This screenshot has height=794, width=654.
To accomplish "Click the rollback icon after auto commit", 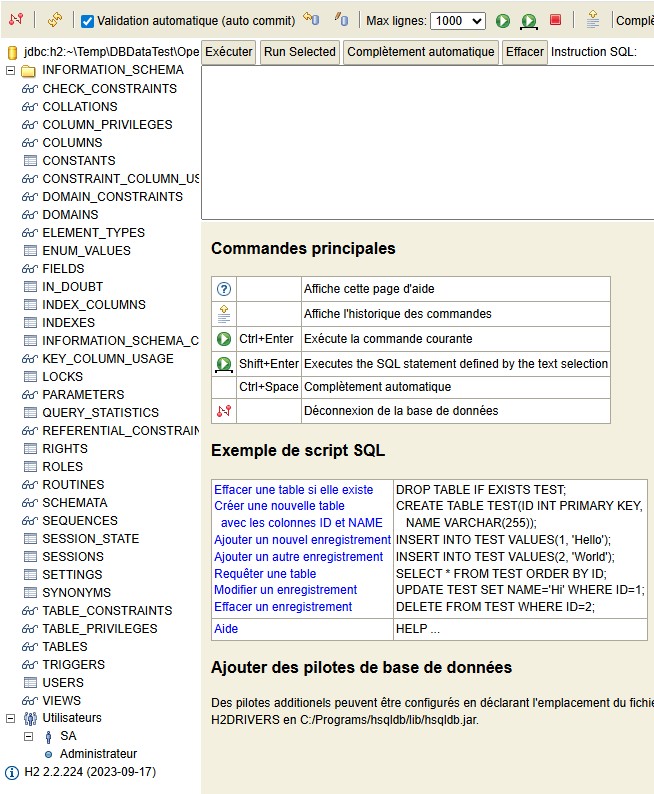I will (x=311, y=20).
